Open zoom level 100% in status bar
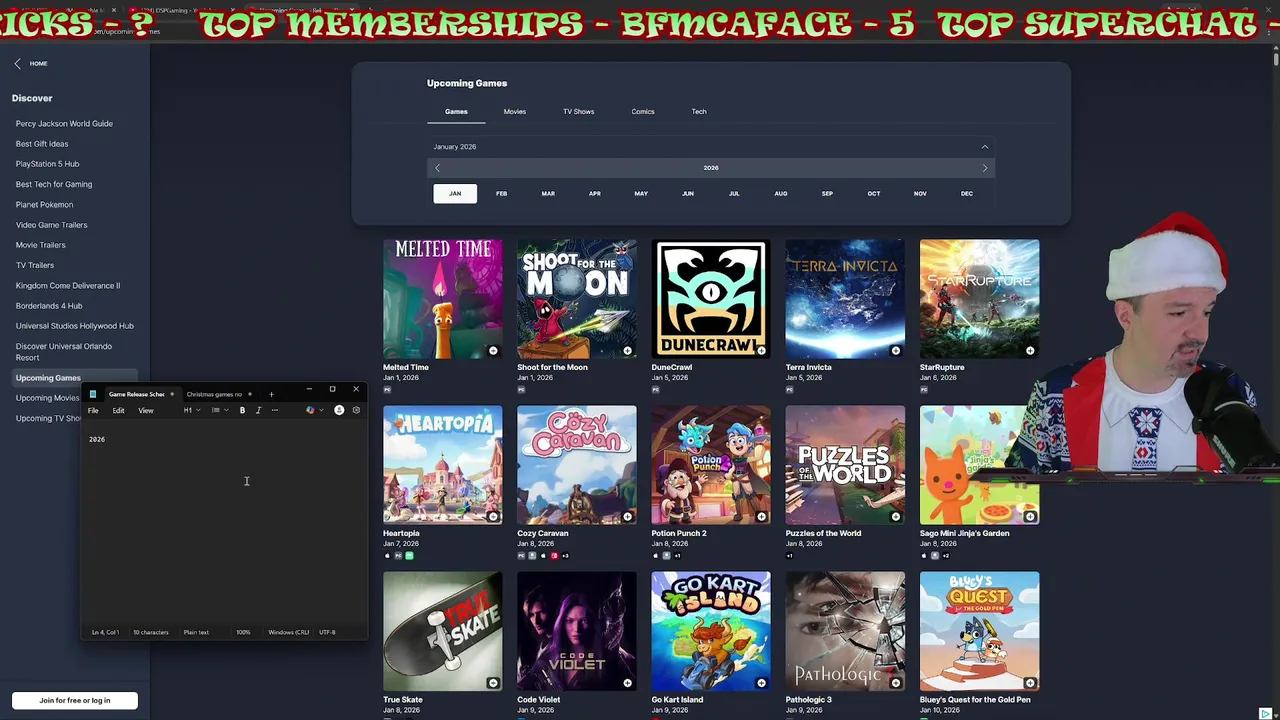The width and height of the screenshot is (1280, 720). coord(243,632)
